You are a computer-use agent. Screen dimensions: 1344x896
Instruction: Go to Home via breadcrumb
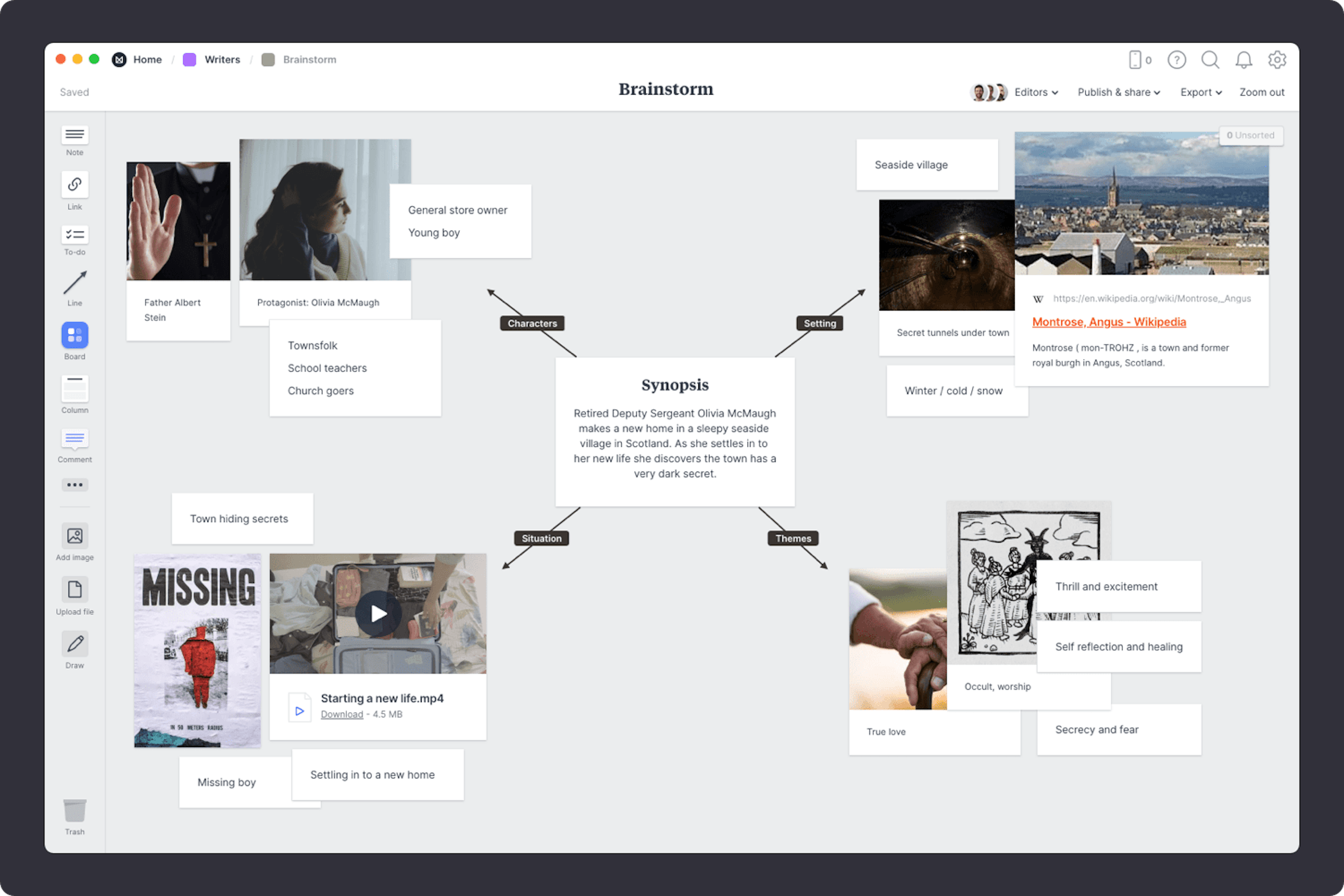147,59
